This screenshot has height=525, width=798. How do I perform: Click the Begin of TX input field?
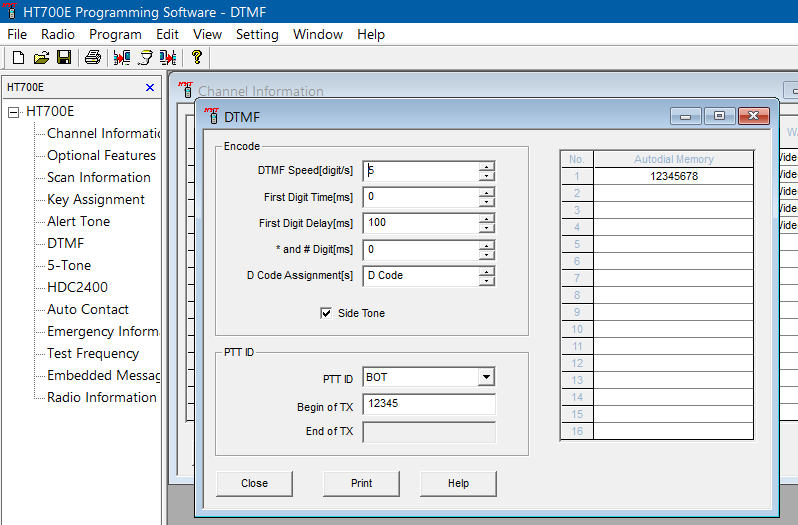[429, 404]
